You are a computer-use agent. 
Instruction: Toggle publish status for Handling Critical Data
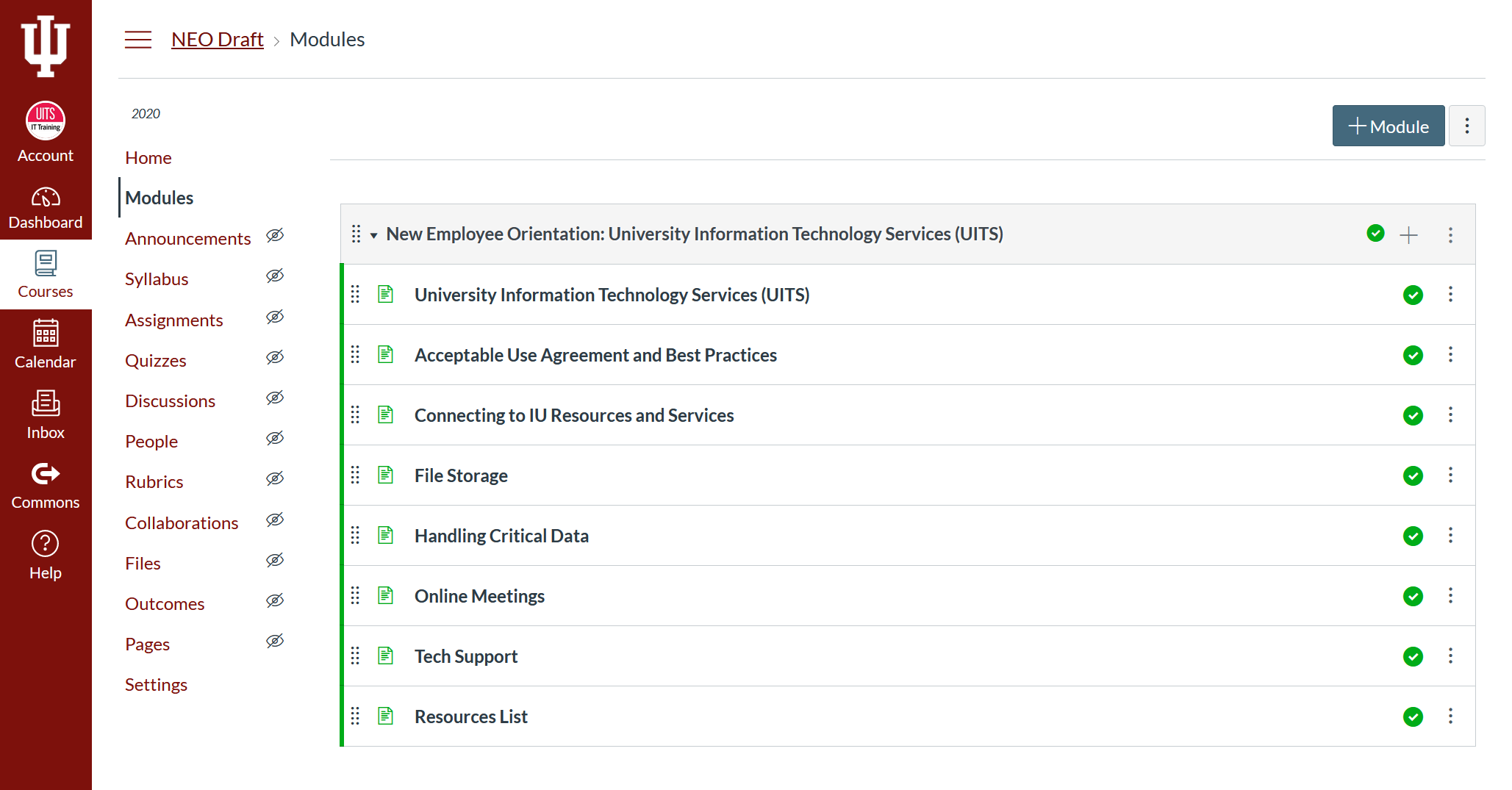pos(1413,536)
